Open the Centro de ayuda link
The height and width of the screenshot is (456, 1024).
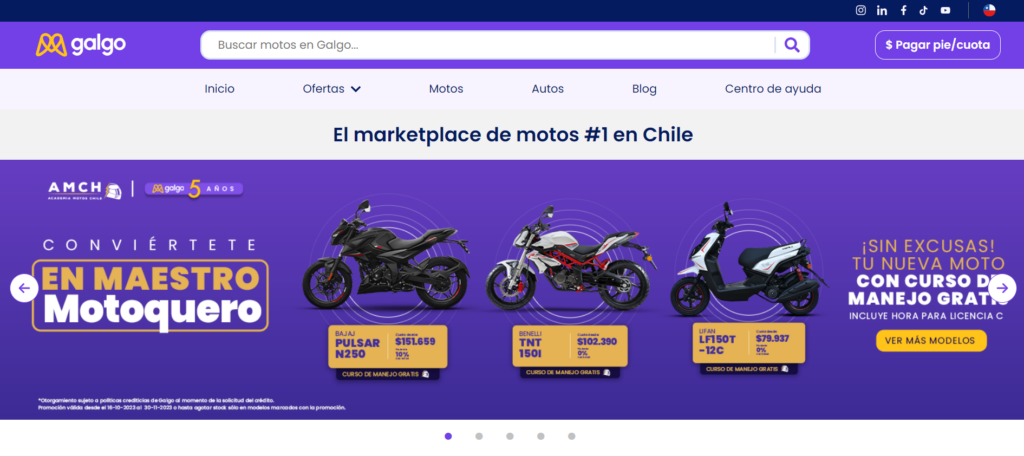click(x=773, y=90)
